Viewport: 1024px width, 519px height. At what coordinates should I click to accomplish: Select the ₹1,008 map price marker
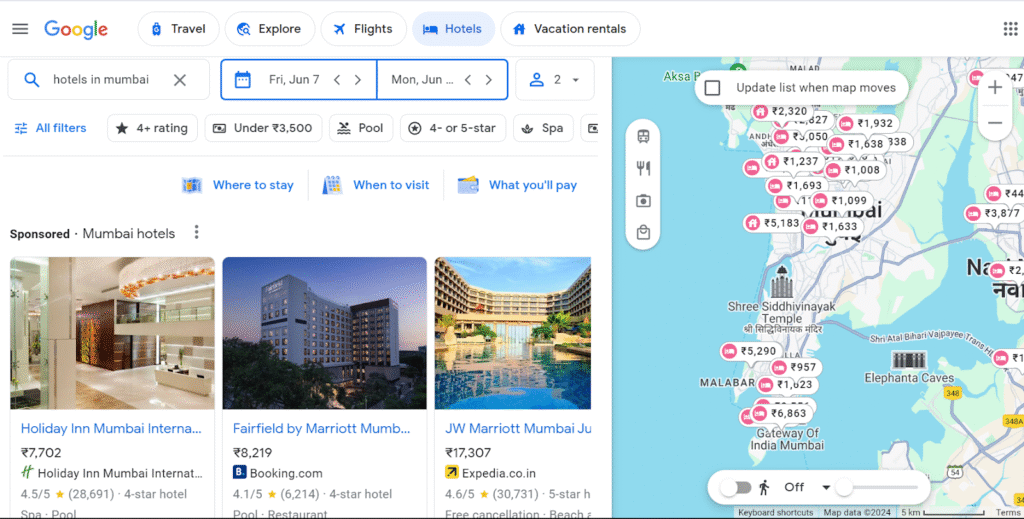853,170
